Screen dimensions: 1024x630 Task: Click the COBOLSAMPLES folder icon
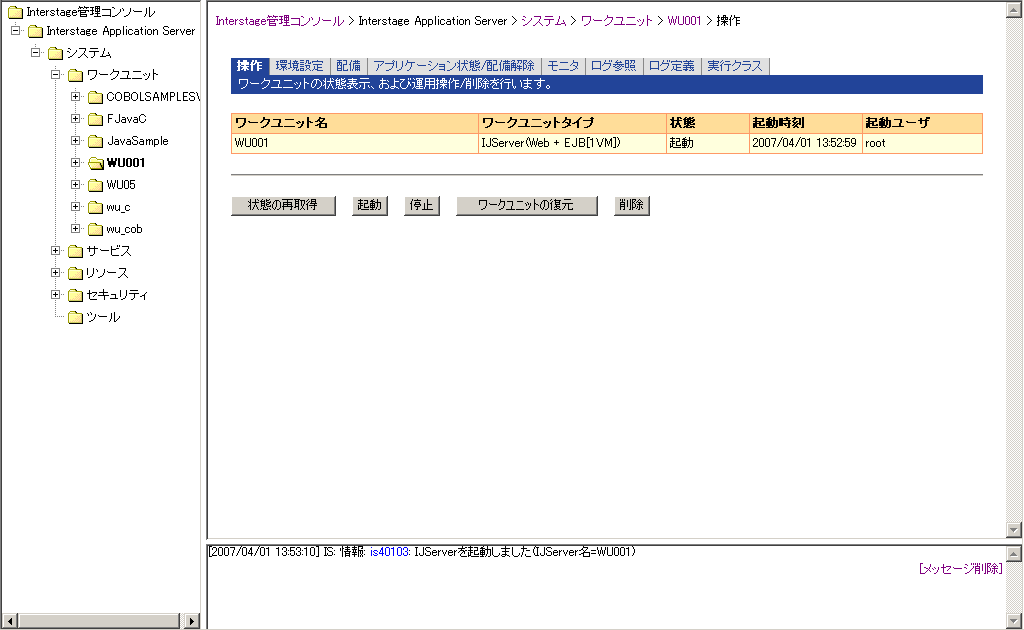[x=96, y=97]
